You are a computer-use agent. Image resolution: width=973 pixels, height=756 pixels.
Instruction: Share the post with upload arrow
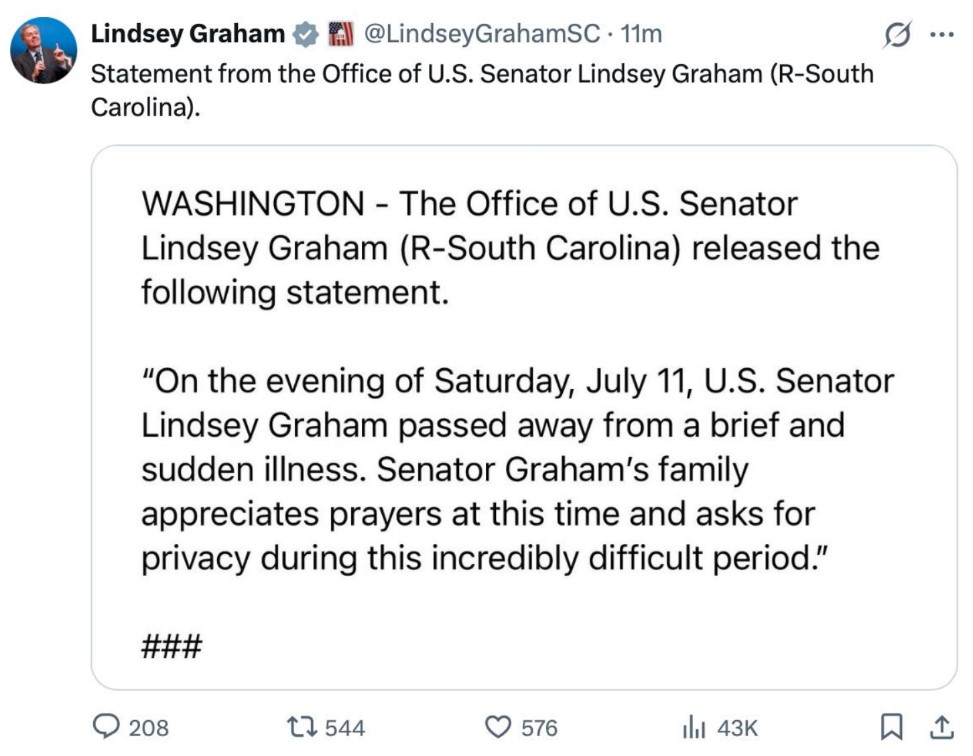941,727
